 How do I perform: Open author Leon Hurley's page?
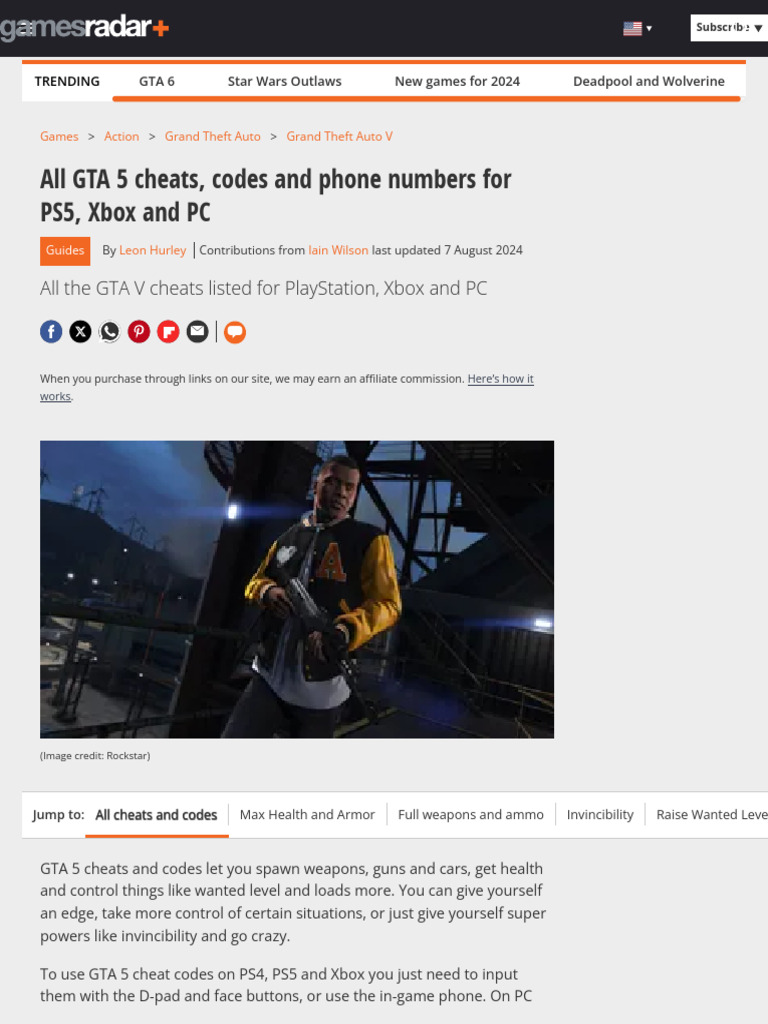(152, 250)
